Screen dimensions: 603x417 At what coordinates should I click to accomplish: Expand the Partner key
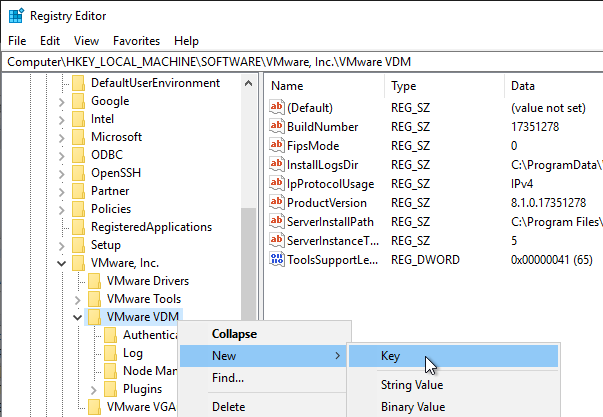62,192
